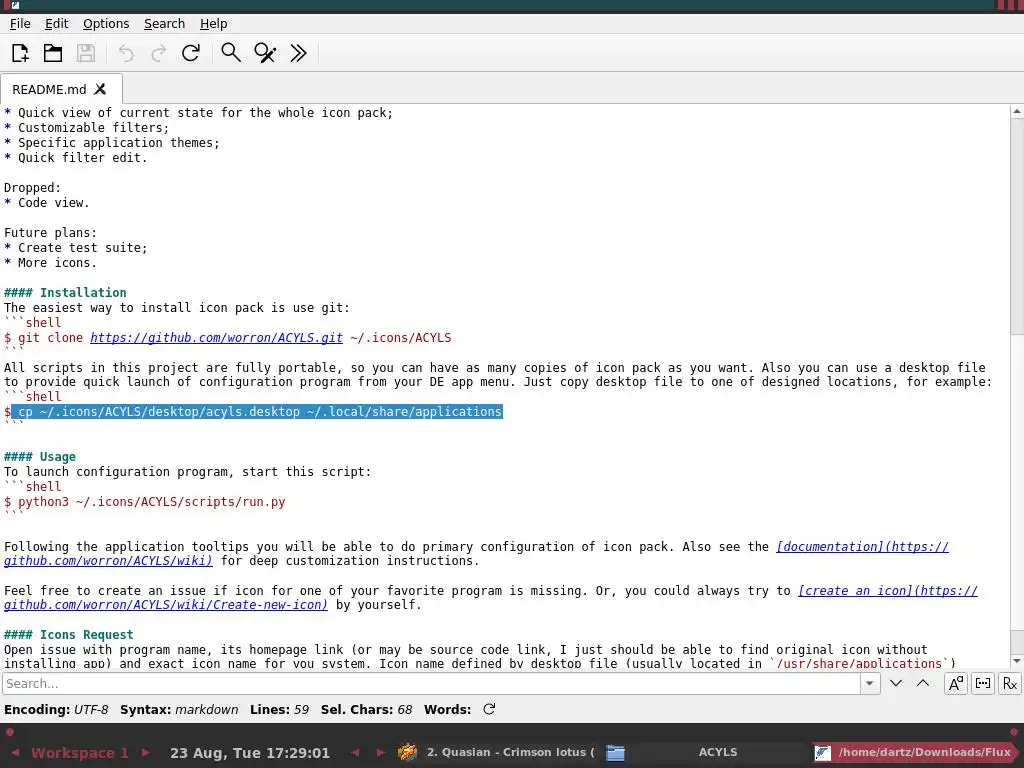Click the Redo arrow in toolbar
The height and width of the screenshot is (768, 1024).
pyautogui.click(x=158, y=53)
